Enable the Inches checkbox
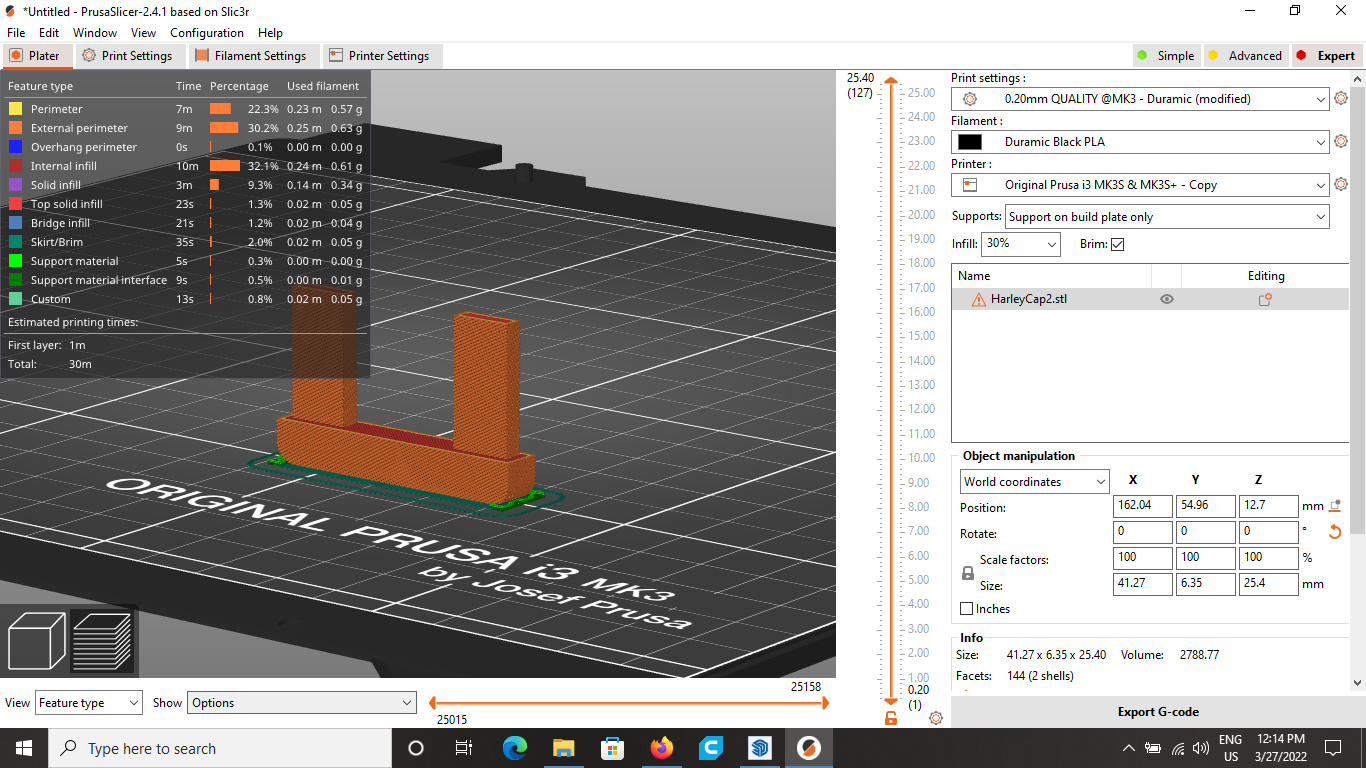 (x=966, y=608)
